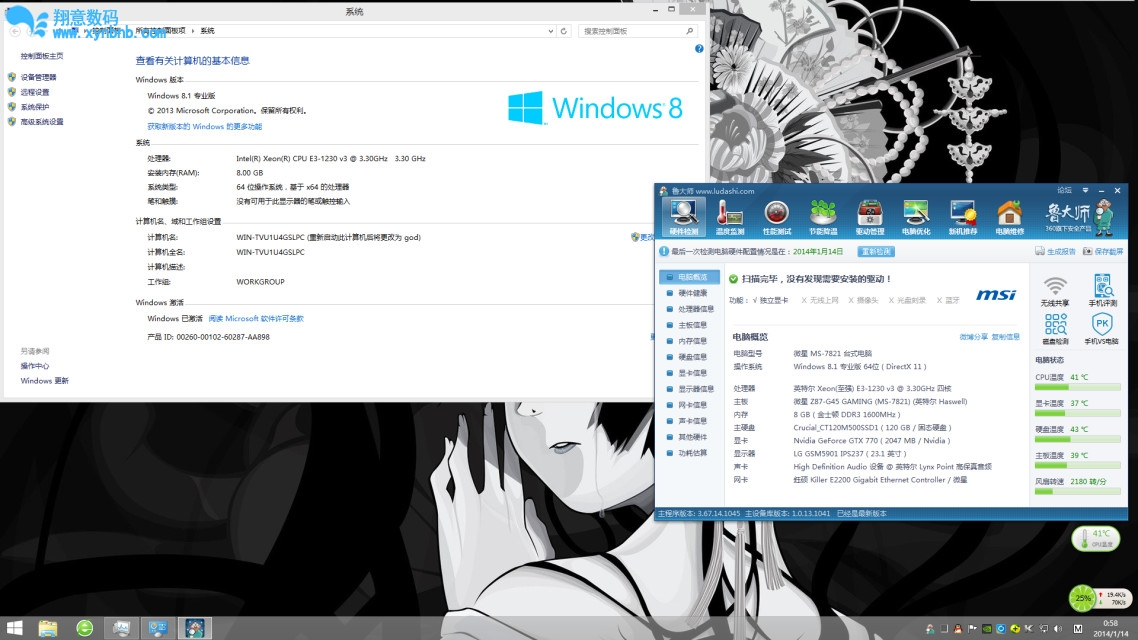Image resolution: width=1138 pixels, height=640 pixels.
Task: Click the refresh button beside address bar
Action: click(563, 31)
